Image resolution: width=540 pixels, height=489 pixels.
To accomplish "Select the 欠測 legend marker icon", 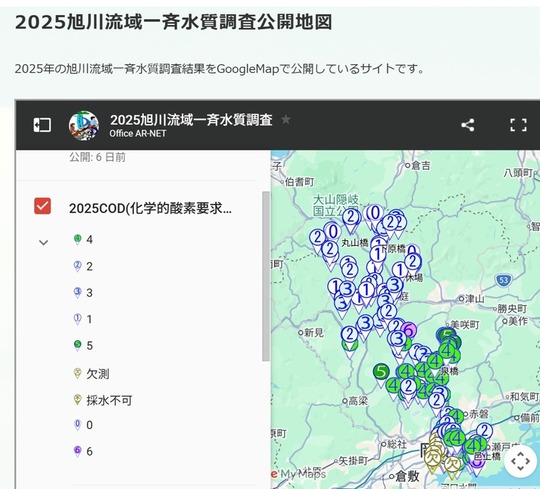I will tap(78, 373).
